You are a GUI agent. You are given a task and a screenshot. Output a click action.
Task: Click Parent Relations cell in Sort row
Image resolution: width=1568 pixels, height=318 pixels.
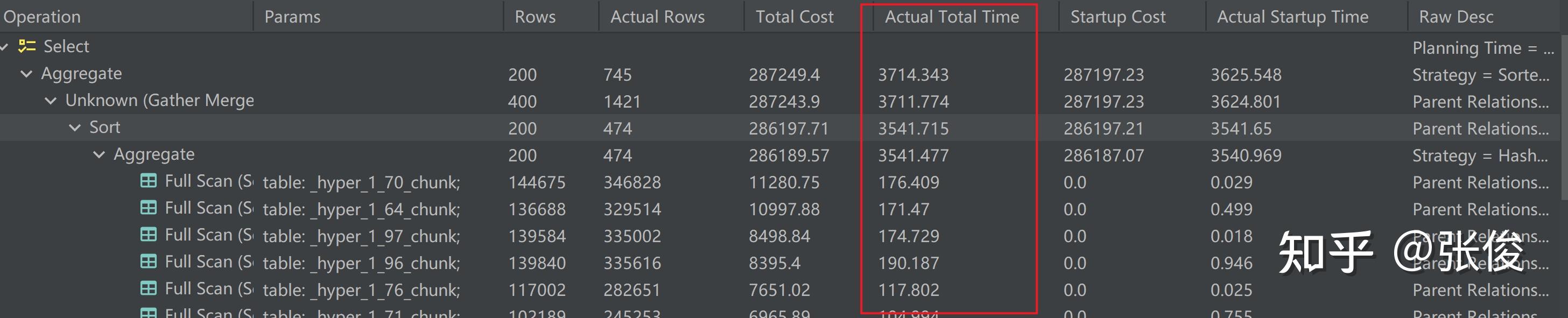click(x=1480, y=128)
